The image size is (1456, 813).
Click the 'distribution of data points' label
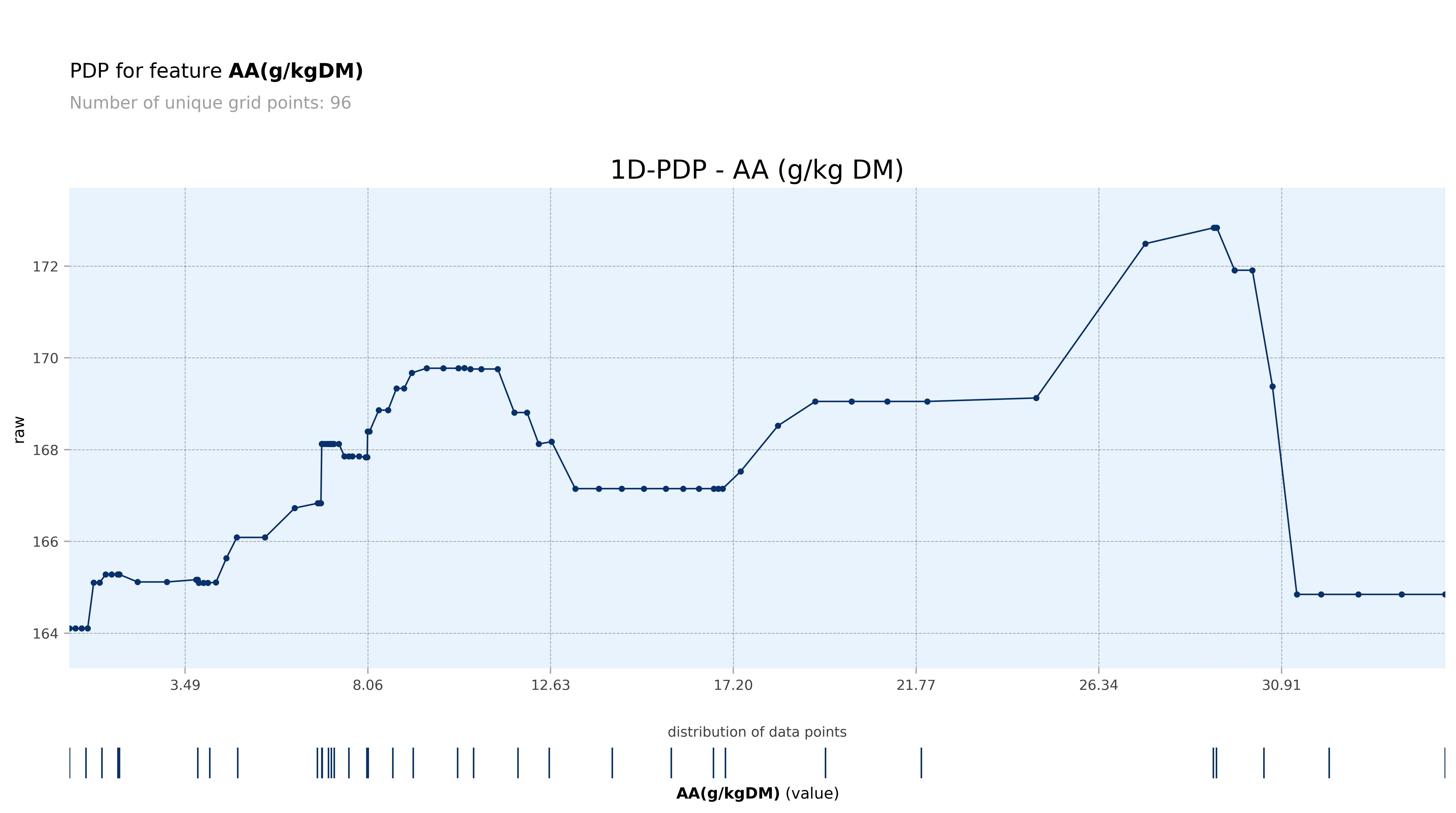click(x=757, y=732)
